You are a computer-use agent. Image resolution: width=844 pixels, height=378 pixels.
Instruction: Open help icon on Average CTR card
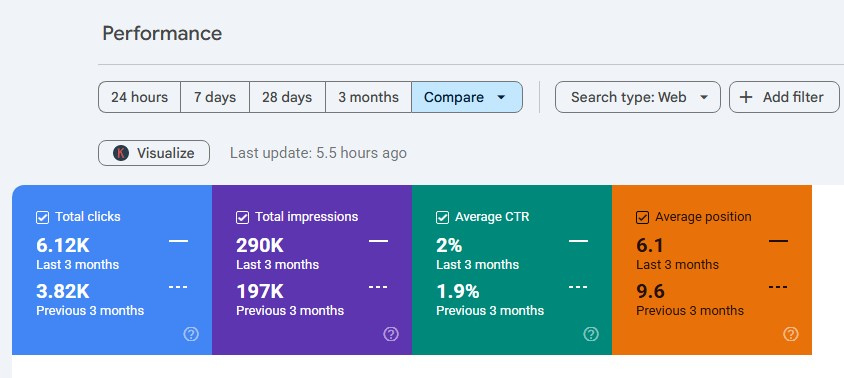tap(591, 334)
